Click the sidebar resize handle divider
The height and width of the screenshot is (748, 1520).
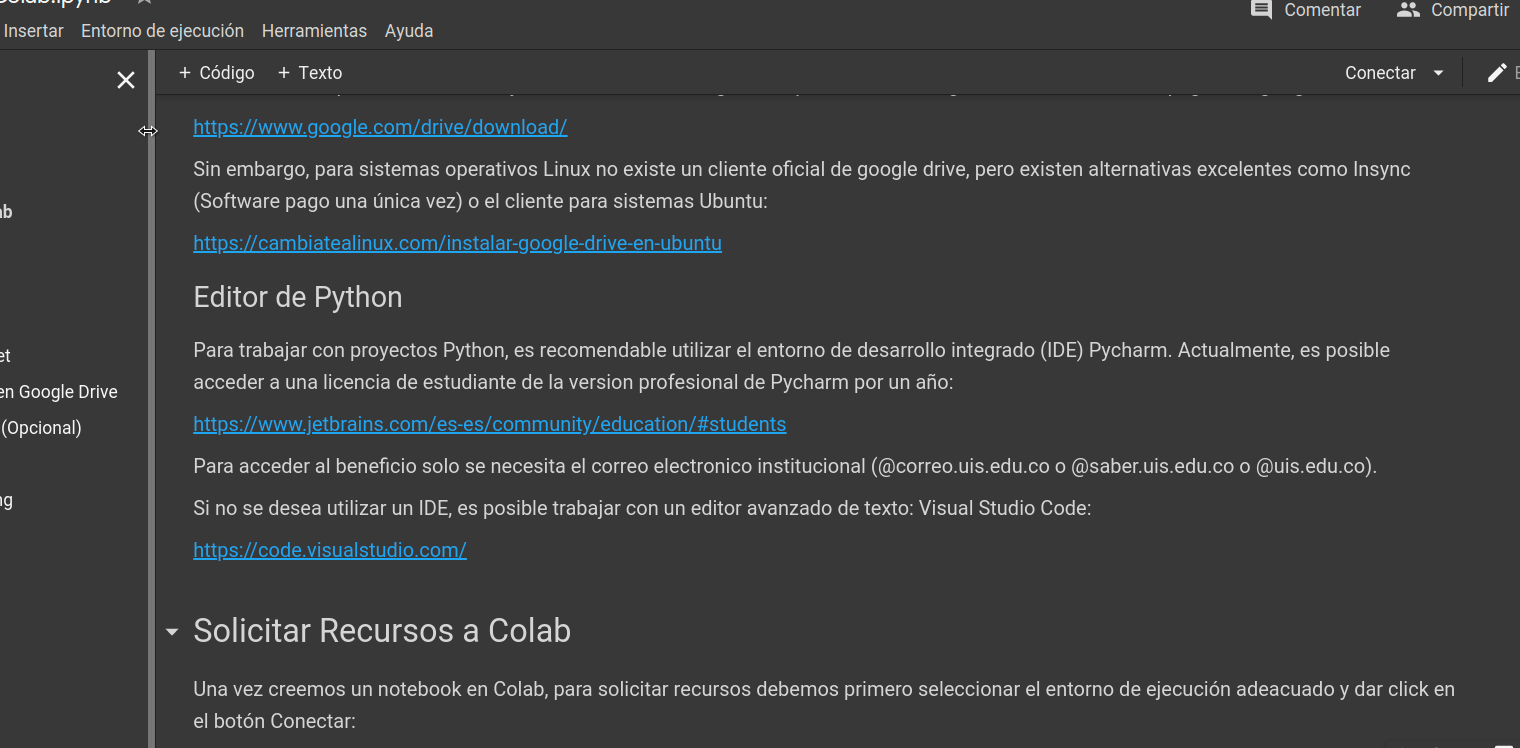point(152,400)
